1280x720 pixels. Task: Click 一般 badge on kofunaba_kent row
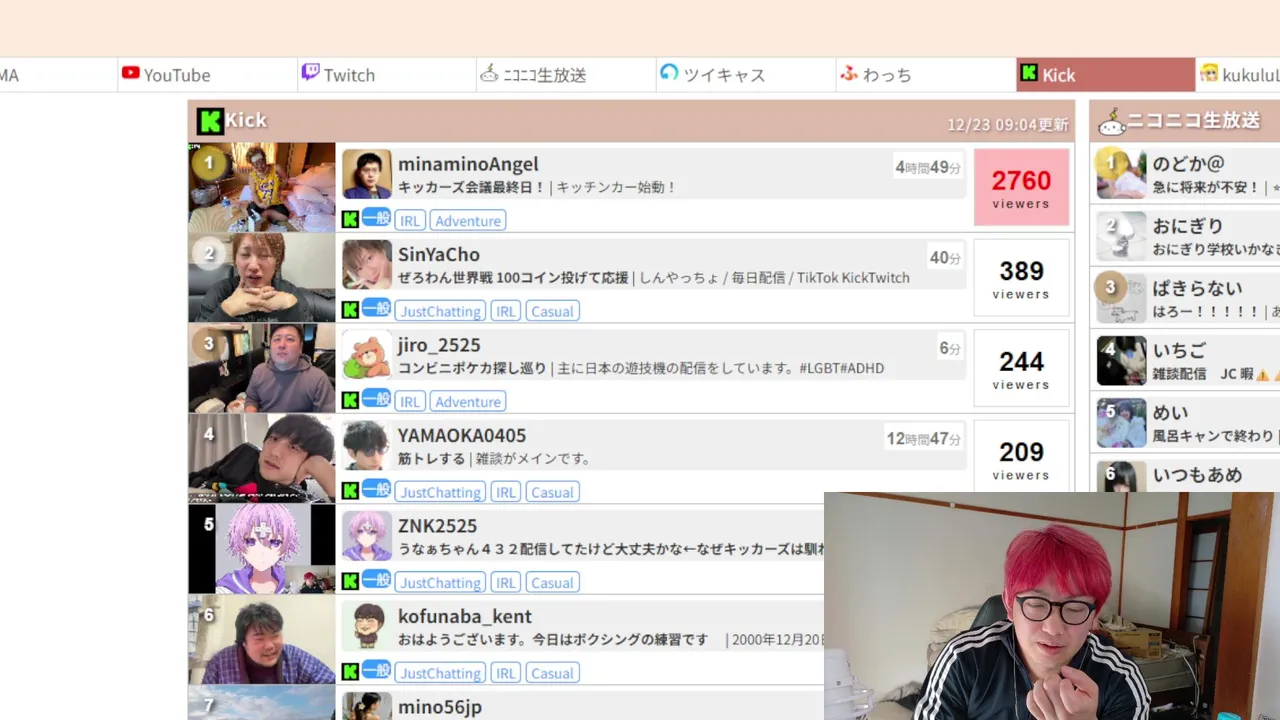[376, 670]
